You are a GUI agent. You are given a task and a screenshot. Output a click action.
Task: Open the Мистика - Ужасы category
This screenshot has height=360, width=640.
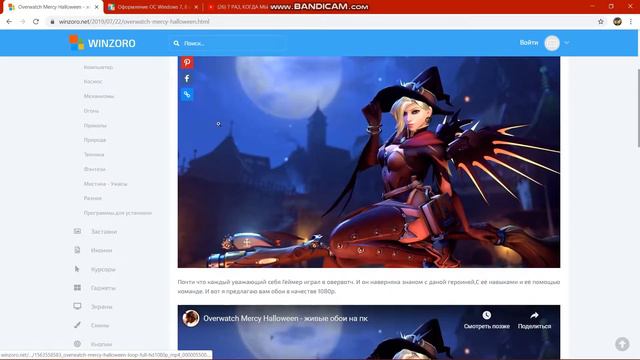pos(106,184)
